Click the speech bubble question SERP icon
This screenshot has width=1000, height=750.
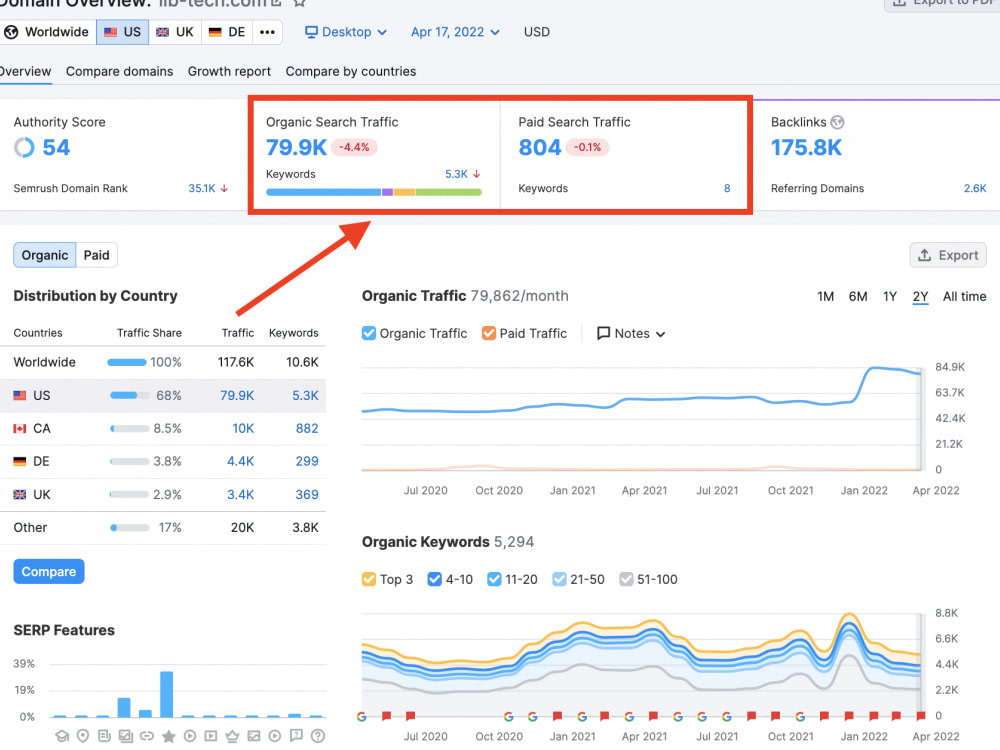click(x=296, y=735)
